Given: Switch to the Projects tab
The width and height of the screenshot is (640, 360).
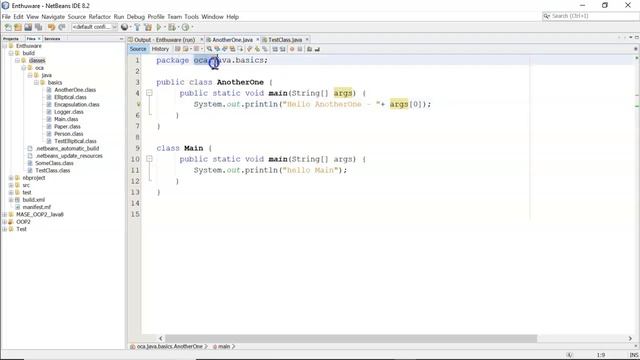Looking at the screenshot, I should (11, 38).
